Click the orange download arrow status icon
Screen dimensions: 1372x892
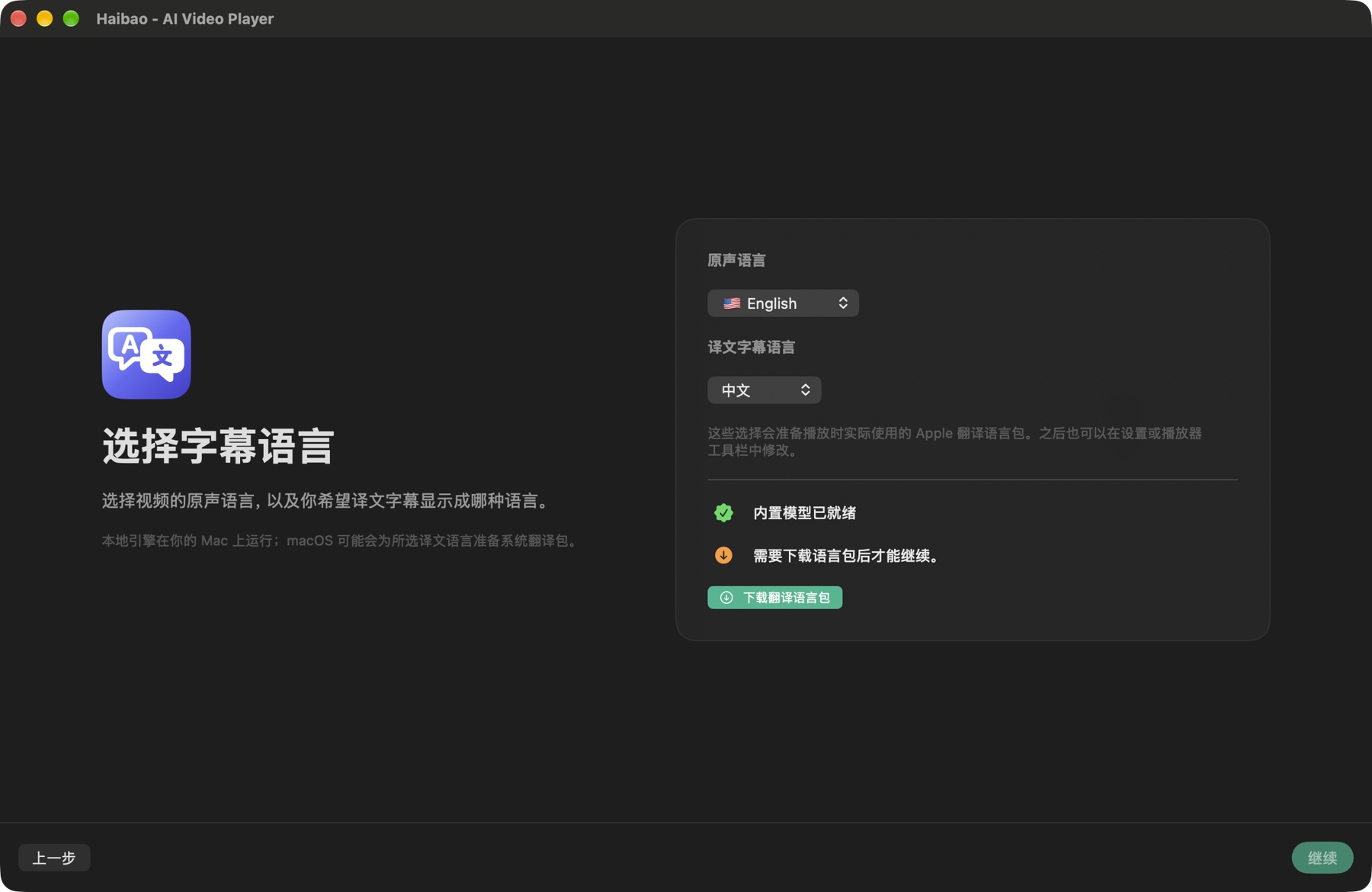click(723, 556)
